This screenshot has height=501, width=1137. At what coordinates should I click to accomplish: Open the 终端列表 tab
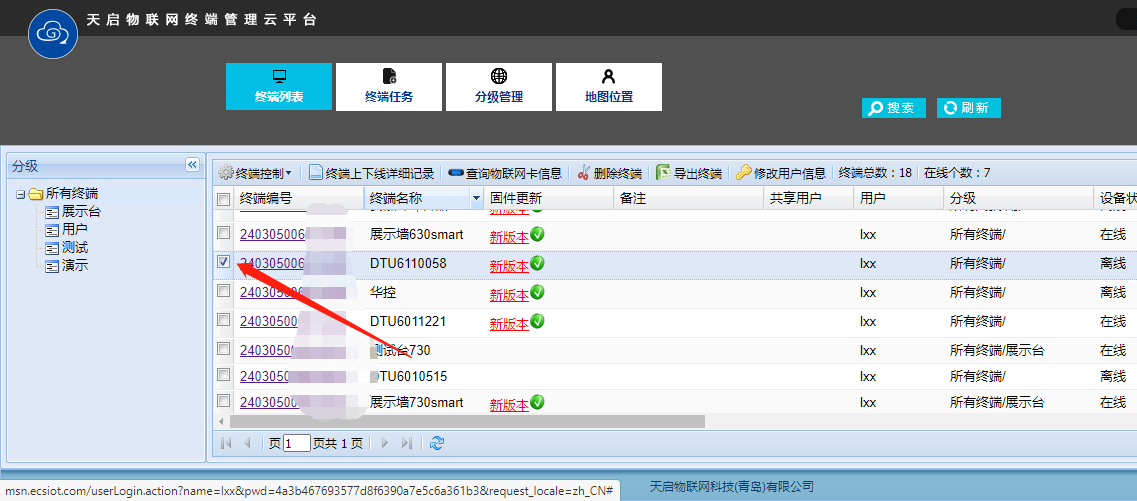pos(278,86)
